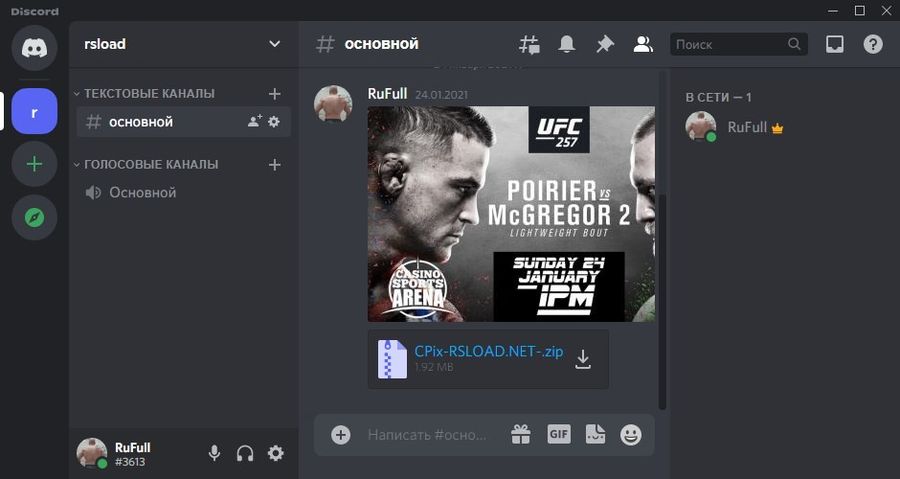Click the #3613 user tag
The image size is (900, 479).
(130, 462)
